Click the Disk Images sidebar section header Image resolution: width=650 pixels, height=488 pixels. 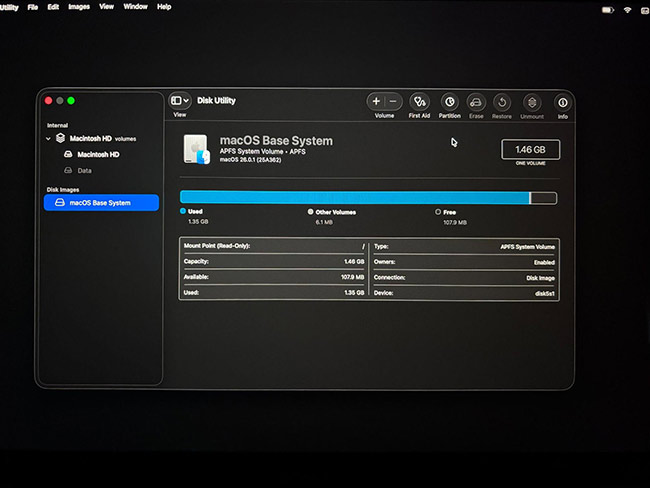(63, 190)
